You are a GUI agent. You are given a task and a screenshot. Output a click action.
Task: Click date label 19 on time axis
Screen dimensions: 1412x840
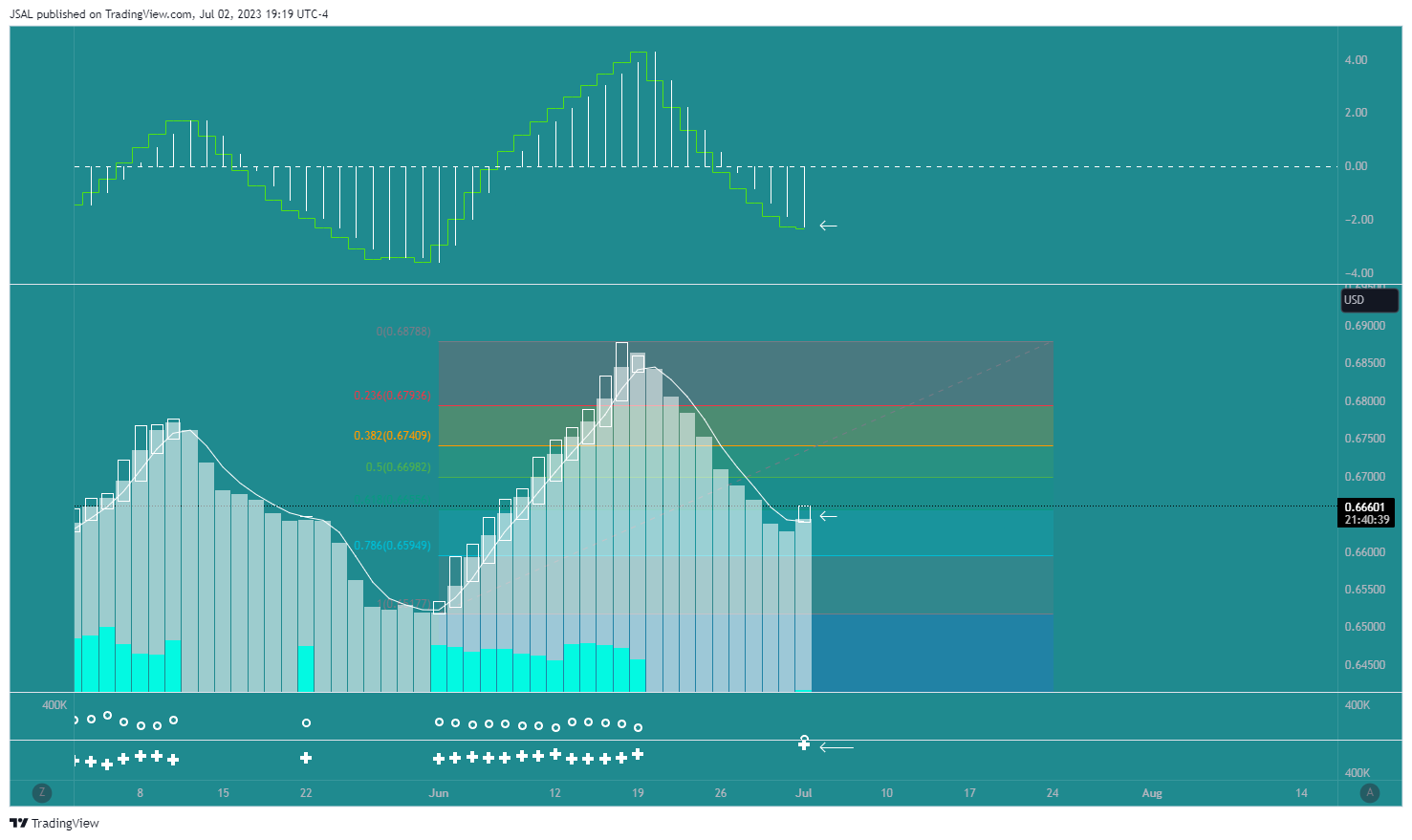[638, 793]
